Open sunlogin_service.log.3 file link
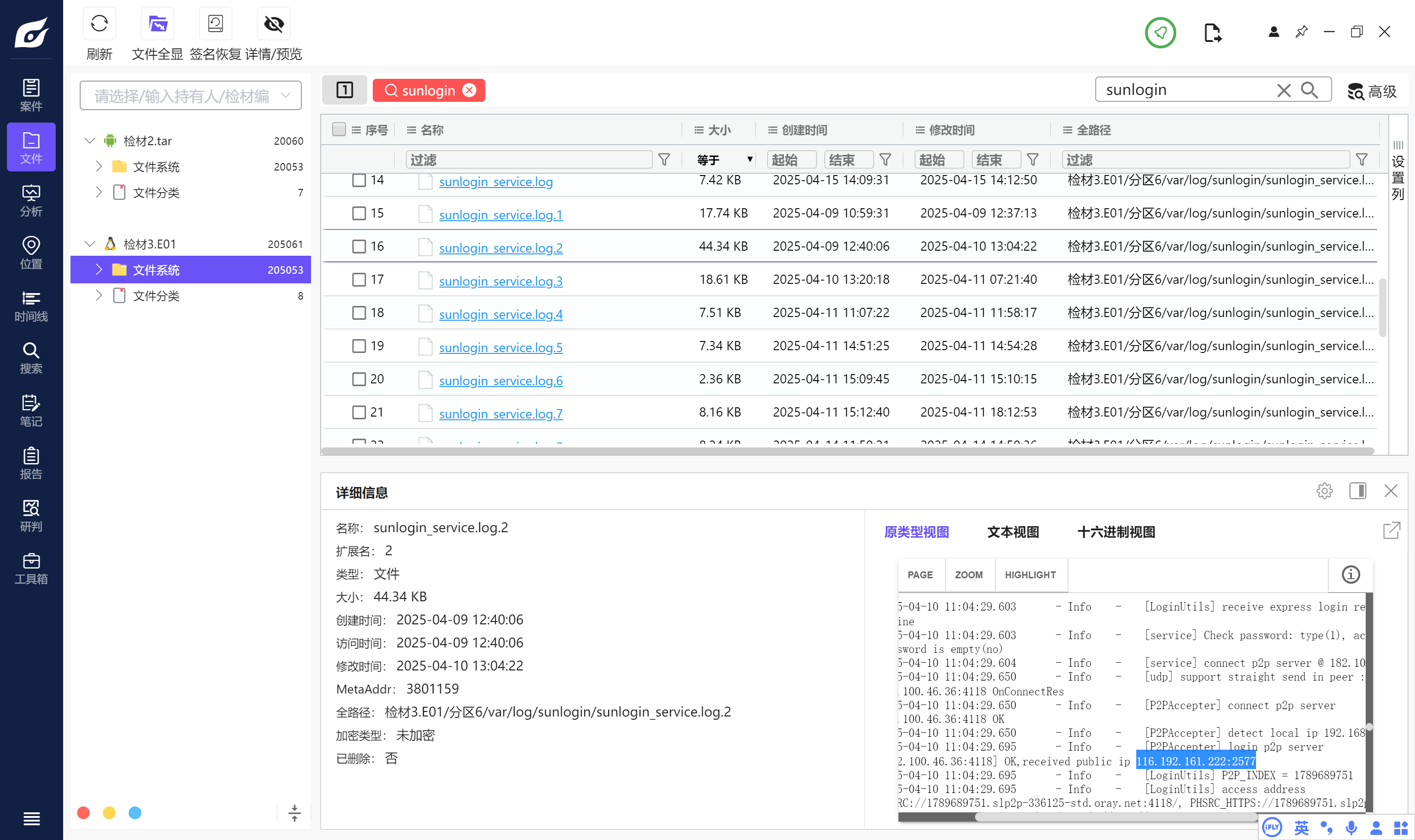Viewport: 1415px width, 840px height. click(501, 281)
